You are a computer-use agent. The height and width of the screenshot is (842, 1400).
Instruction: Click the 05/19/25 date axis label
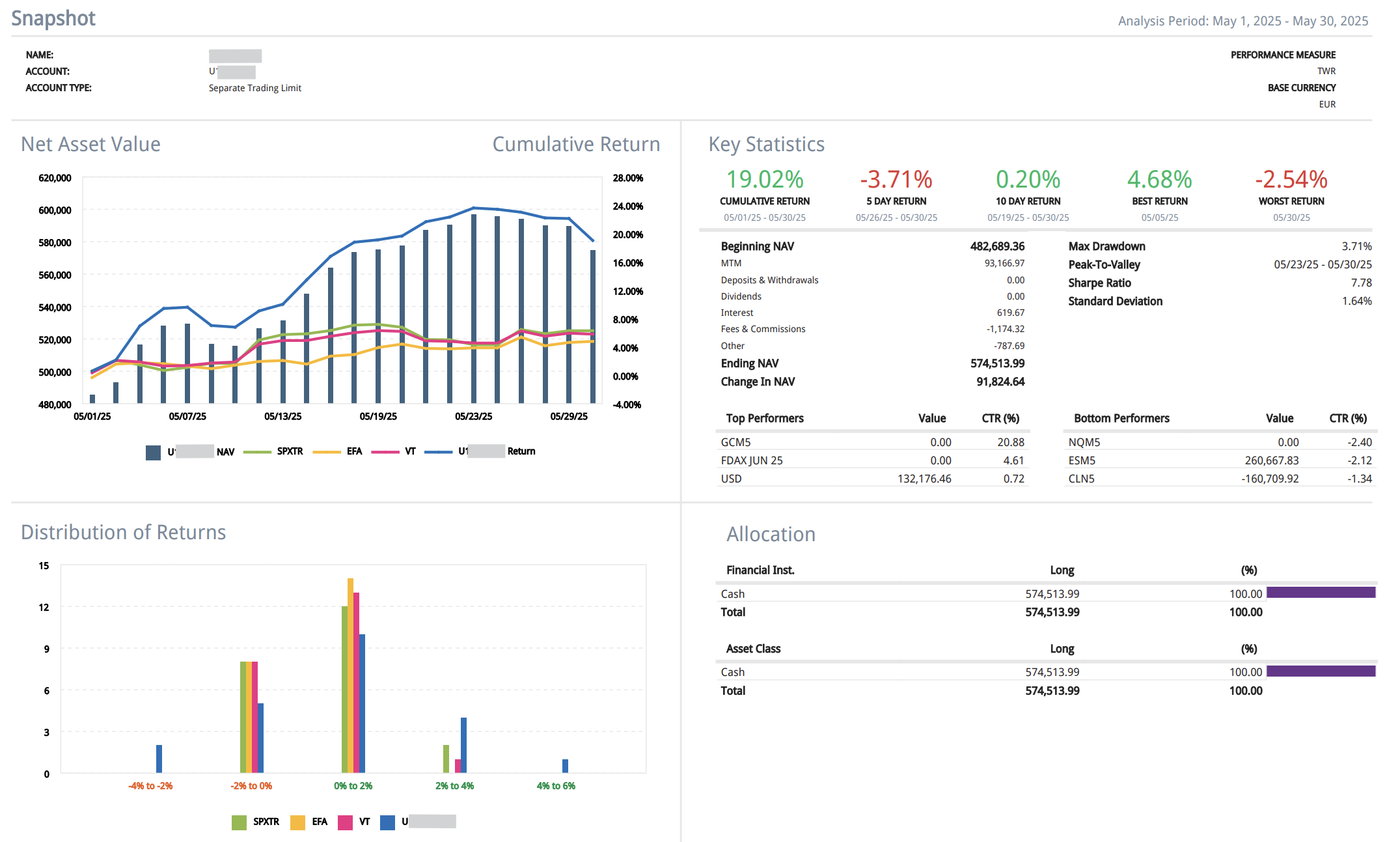(377, 416)
